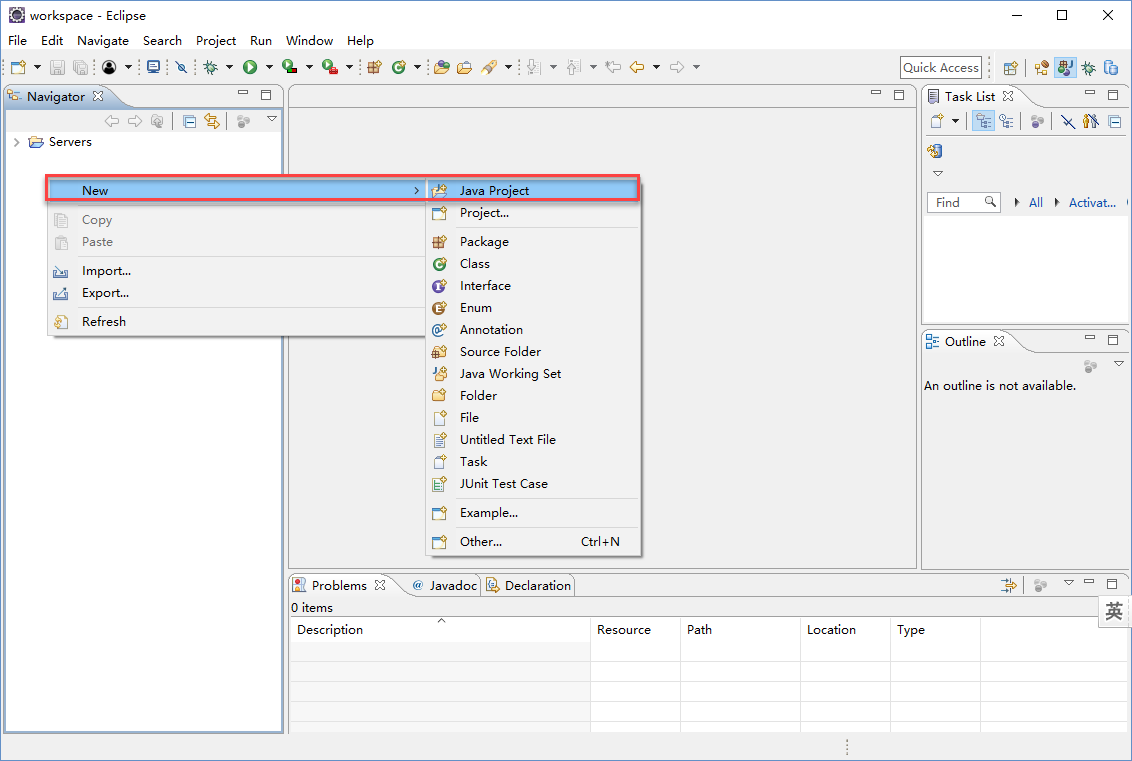Click the Activate link in Task List
The height and width of the screenshot is (761, 1132).
click(1091, 202)
